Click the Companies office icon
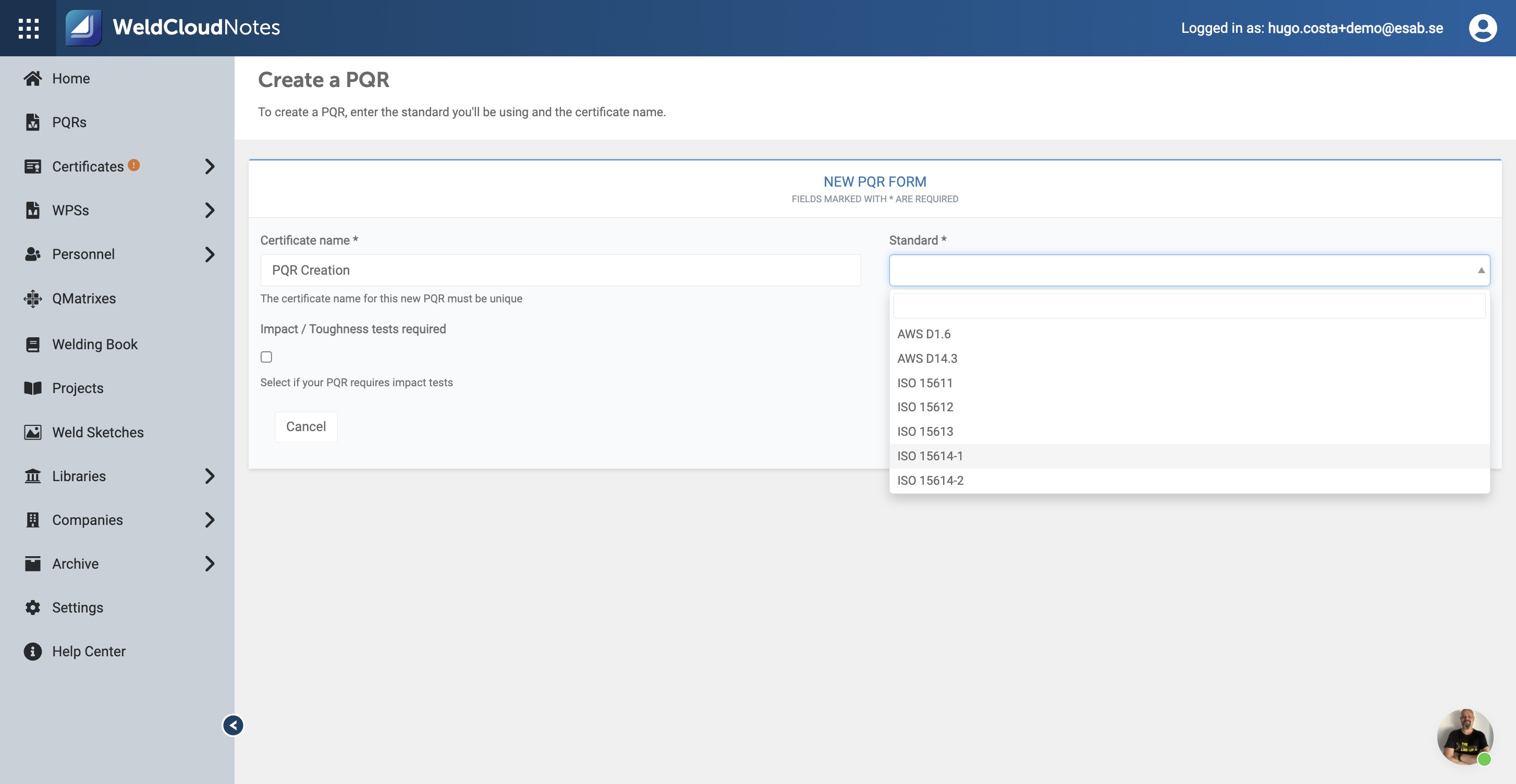Screen dimensions: 1516x784 (x=33, y=520)
